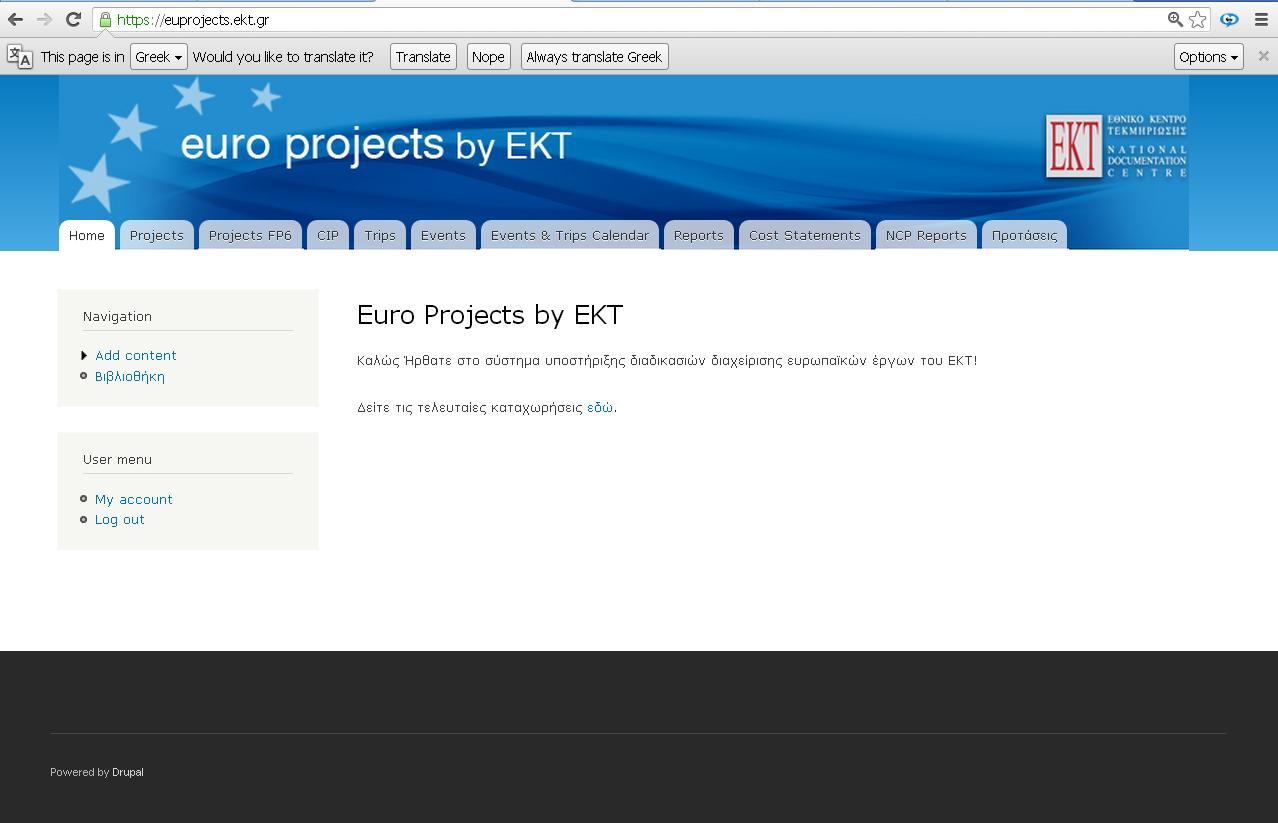
Task: Click the Add content link
Action: pyautogui.click(x=136, y=355)
